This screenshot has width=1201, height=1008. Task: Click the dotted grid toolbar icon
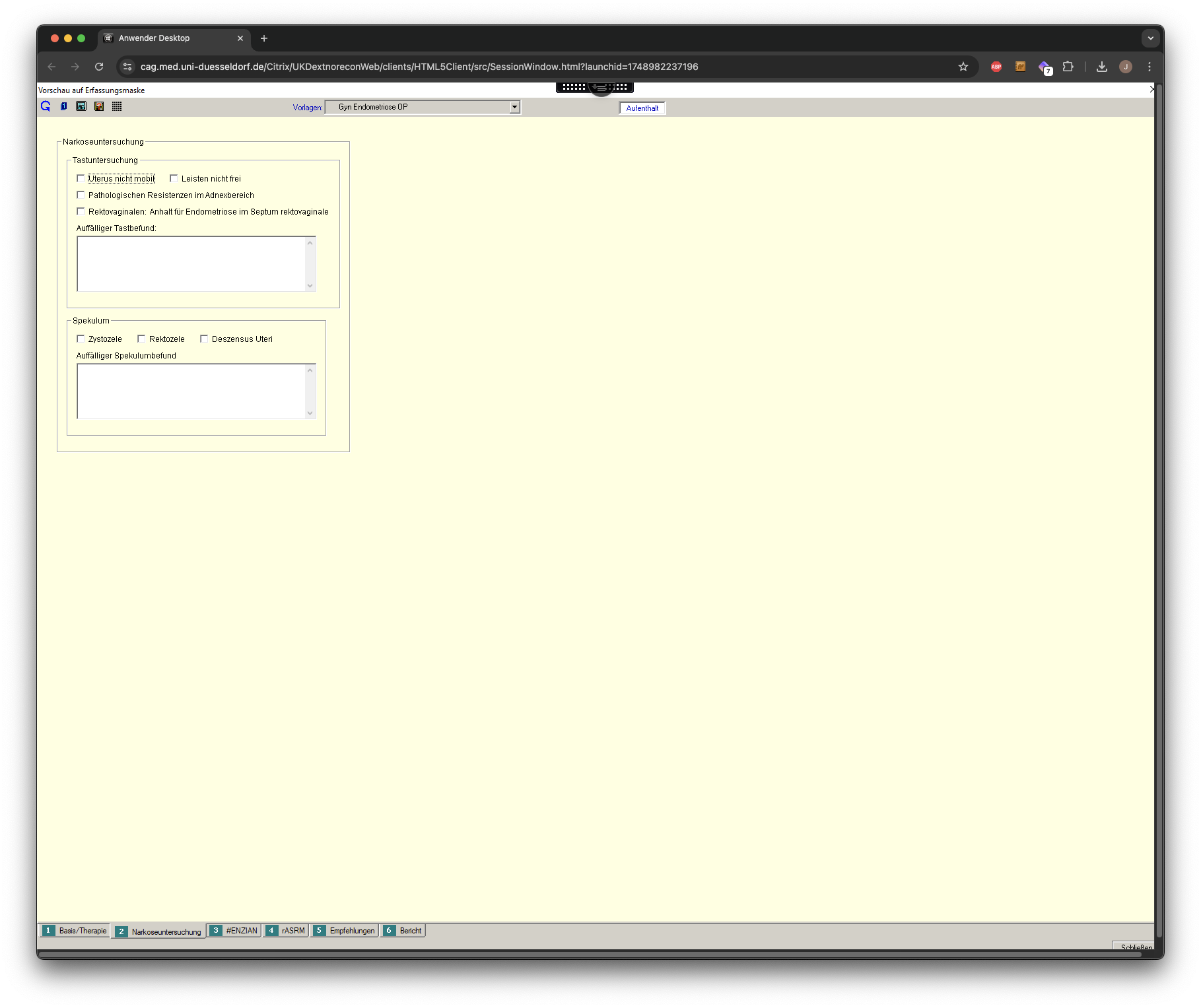[x=117, y=106]
